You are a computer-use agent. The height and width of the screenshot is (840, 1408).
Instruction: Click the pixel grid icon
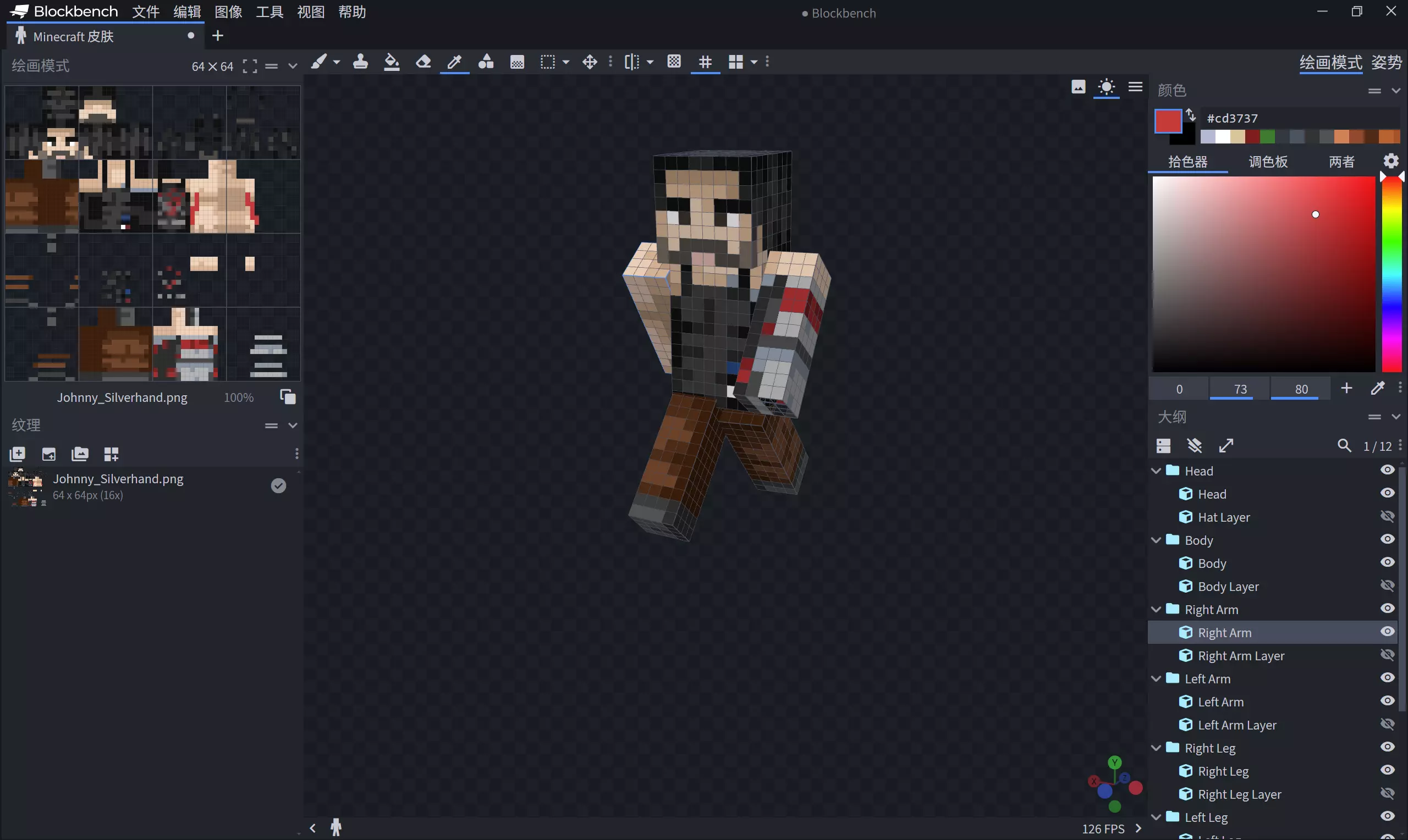click(706, 62)
